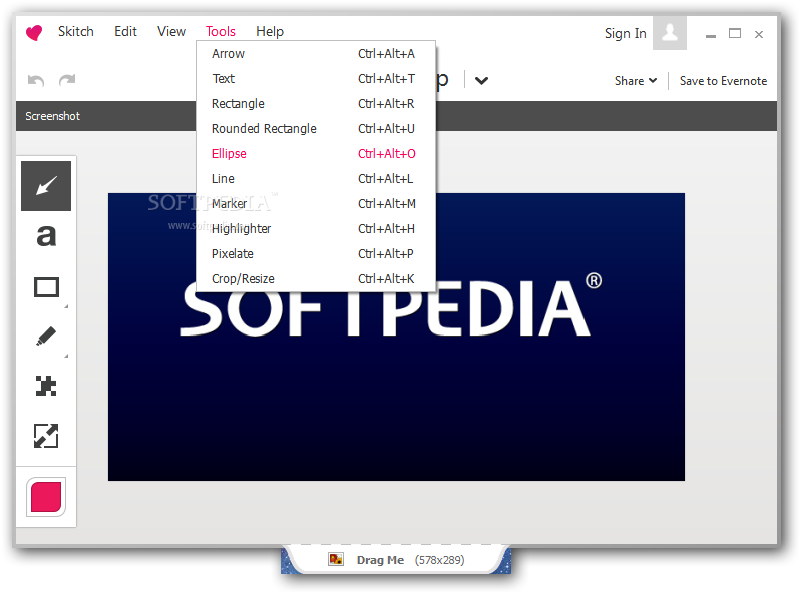Click Save to Evernote button
This screenshot has width=801, height=594.
(723, 81)
